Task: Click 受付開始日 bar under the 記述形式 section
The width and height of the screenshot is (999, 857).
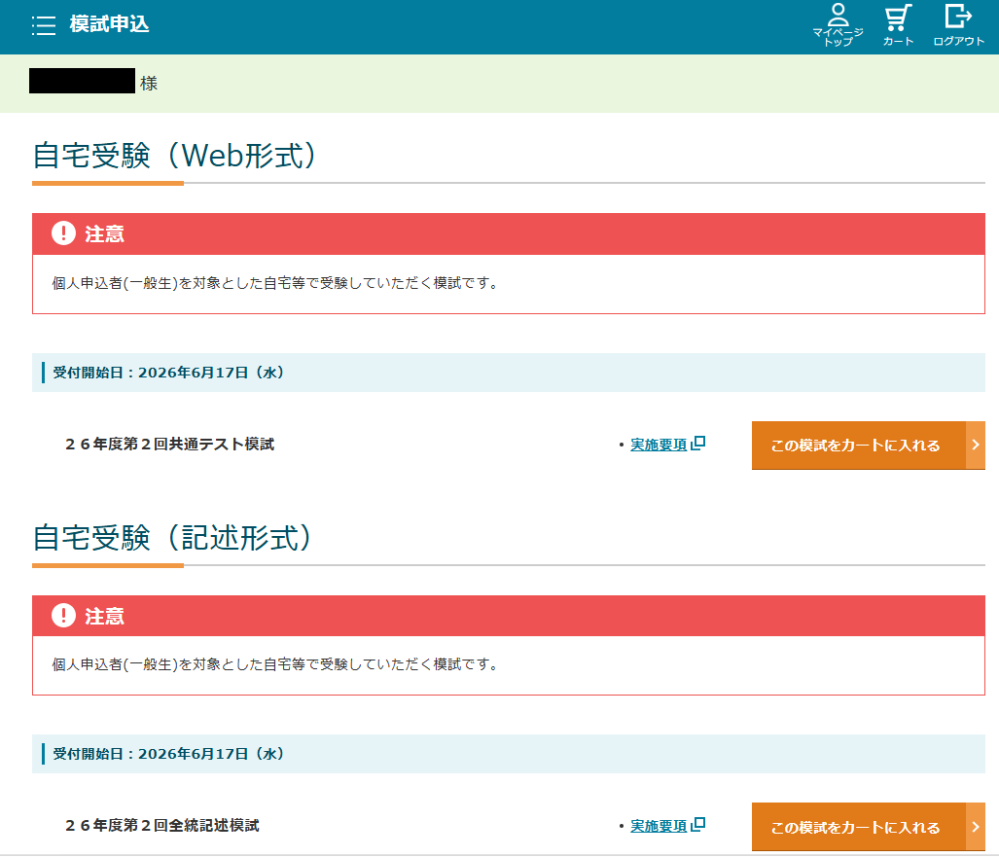Action: pyautogui.click(x=508, y=754)
